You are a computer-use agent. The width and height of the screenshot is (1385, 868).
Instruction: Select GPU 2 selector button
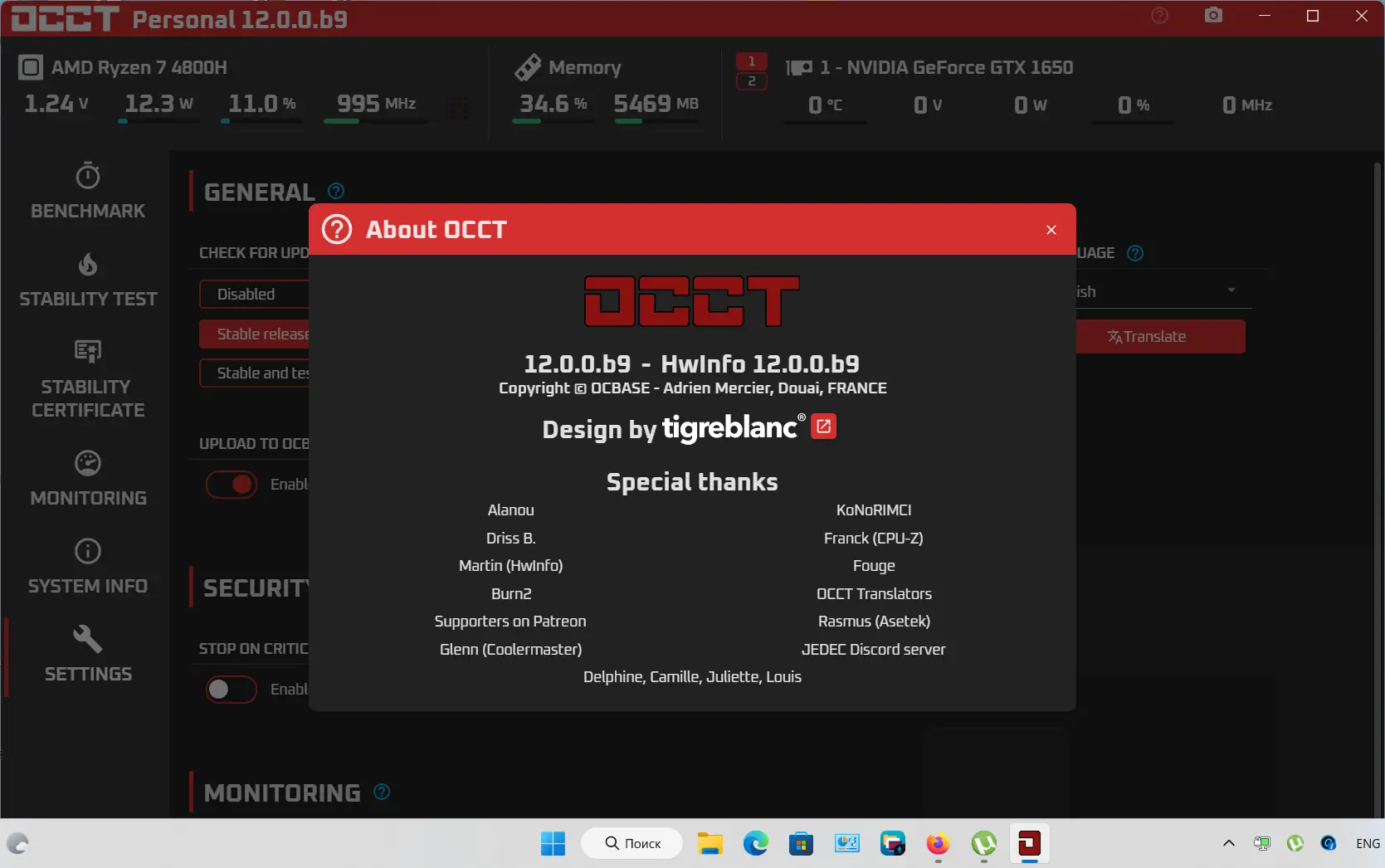(x=752, y=81)
